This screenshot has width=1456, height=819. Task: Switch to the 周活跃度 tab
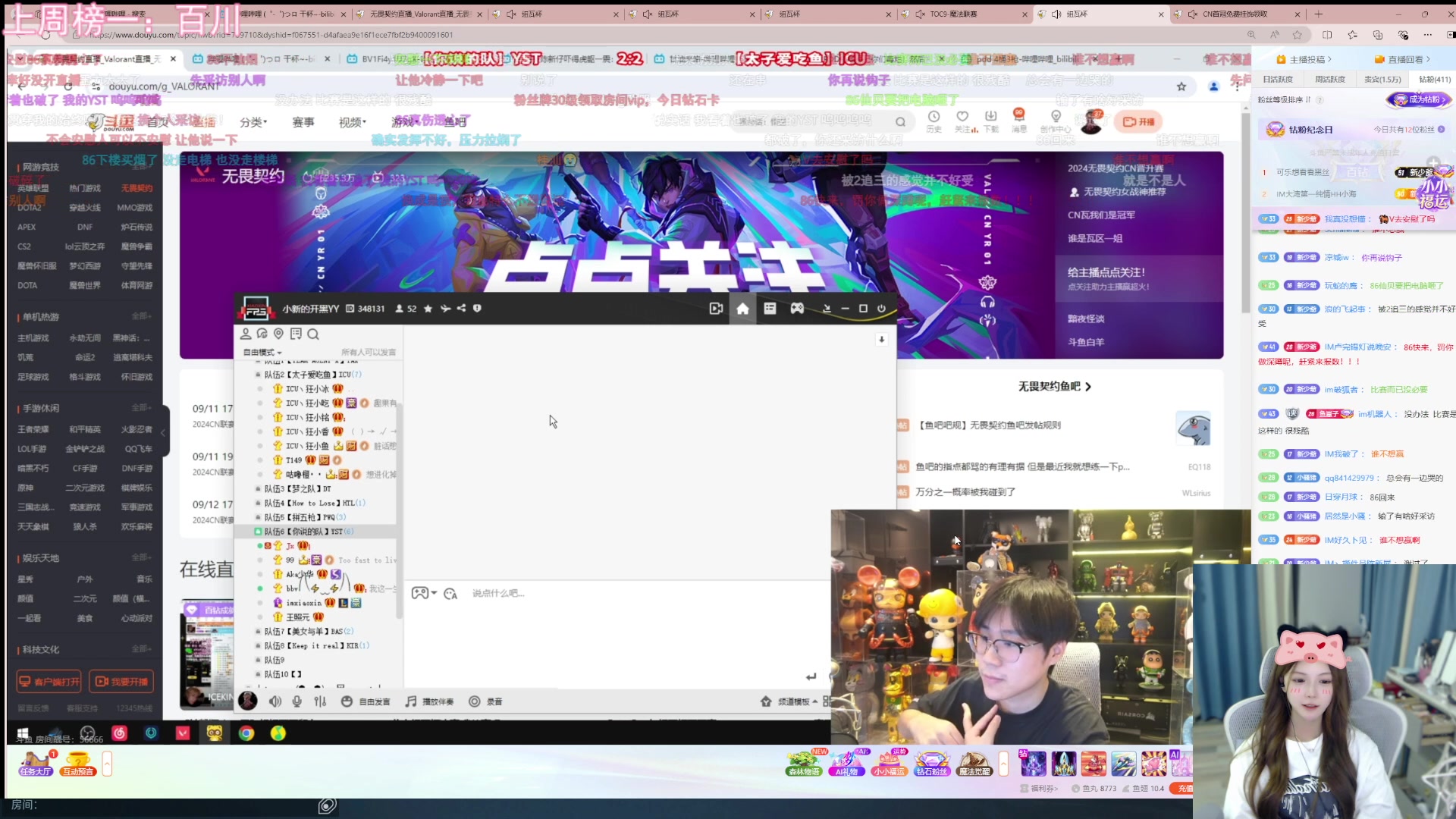(1330, 79)
